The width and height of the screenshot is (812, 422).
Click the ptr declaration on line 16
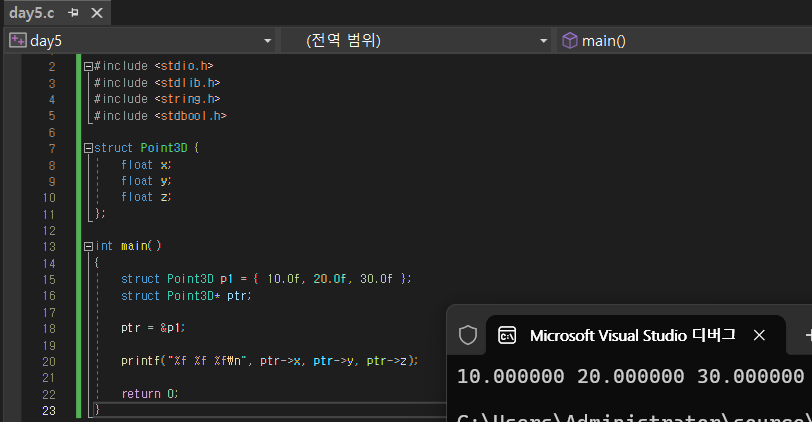coord(186,296)
